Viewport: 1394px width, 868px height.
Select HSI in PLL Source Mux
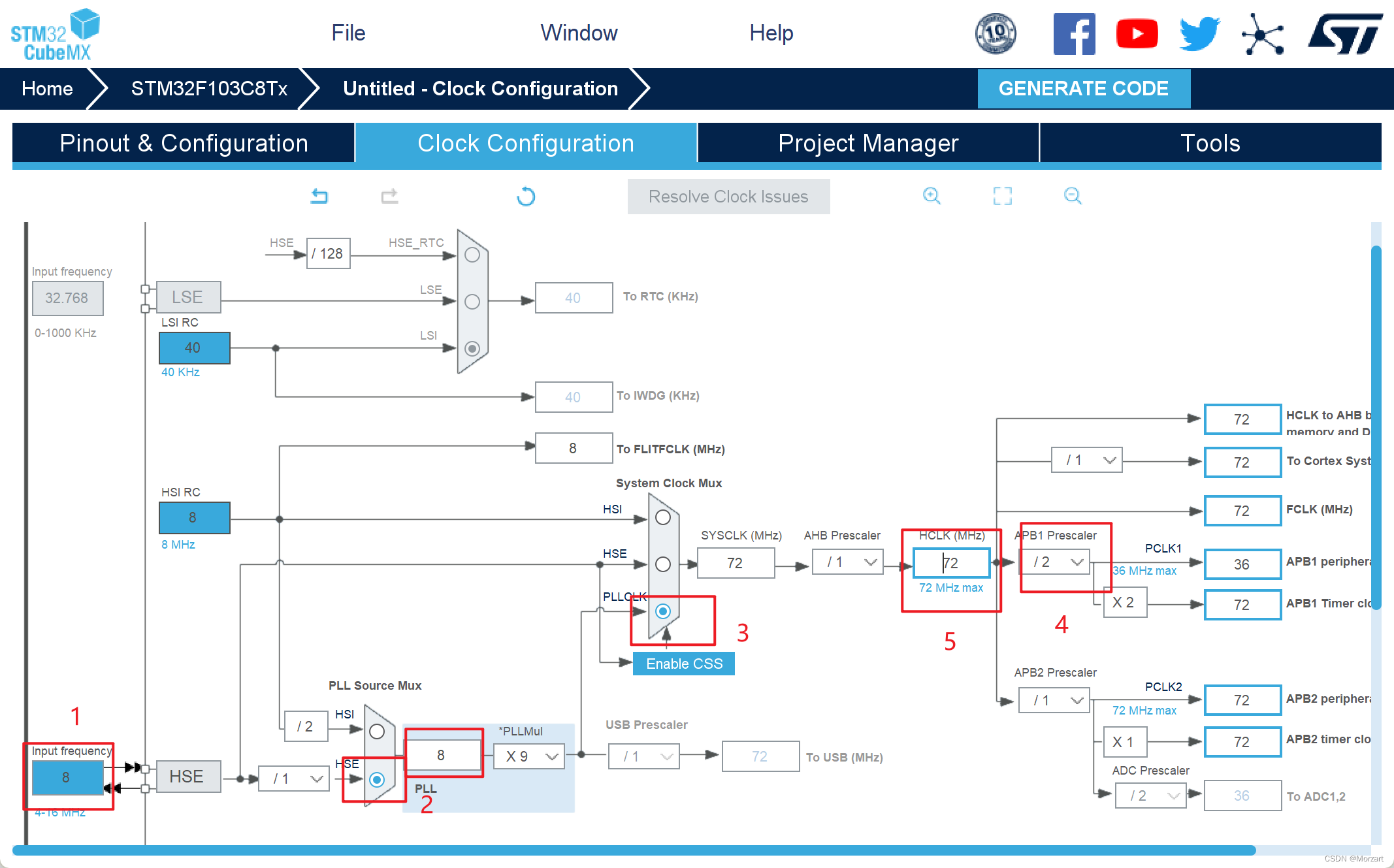(377, 731)
